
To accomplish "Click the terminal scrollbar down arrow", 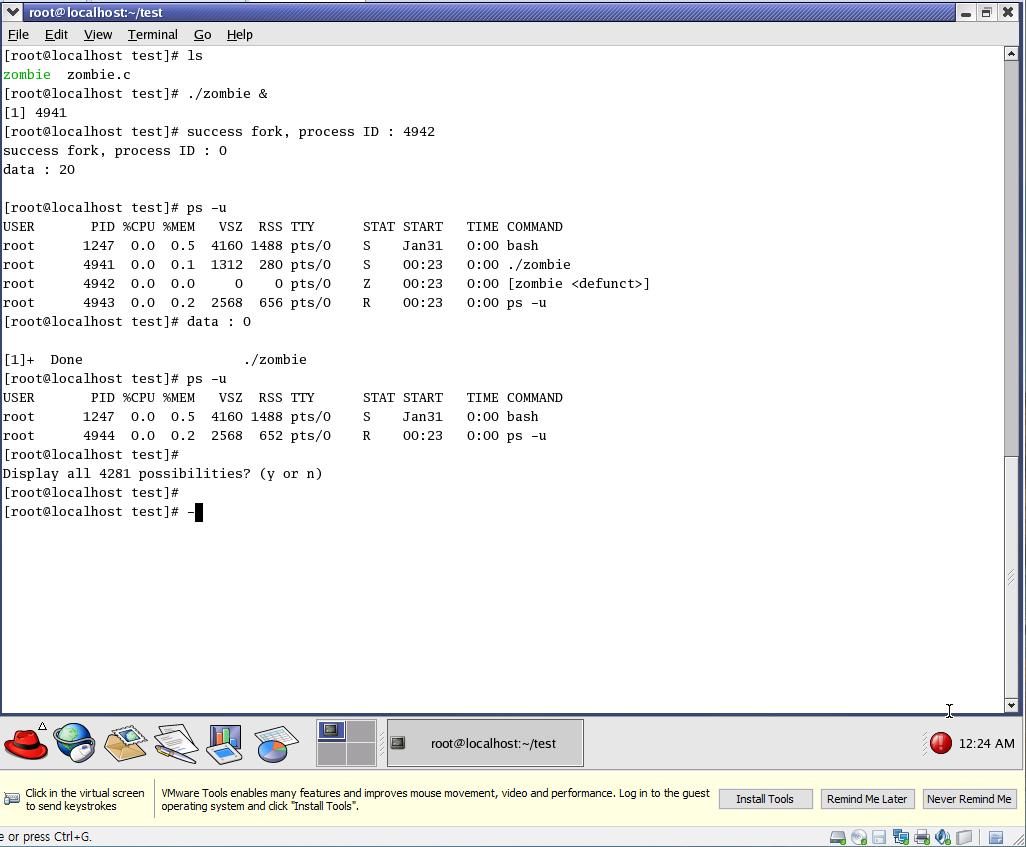I will 1010,705.
